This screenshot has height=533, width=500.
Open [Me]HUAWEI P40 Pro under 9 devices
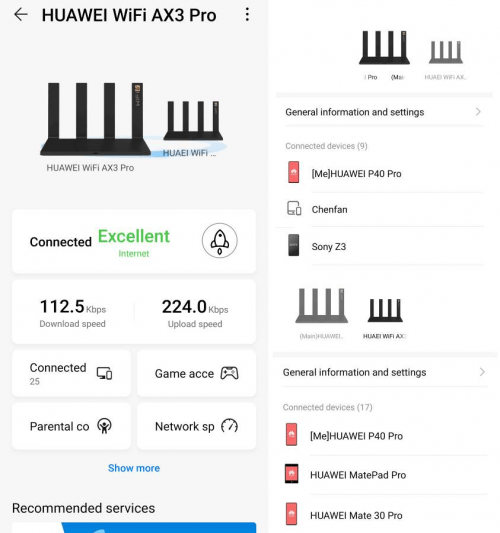[x=384, y=173]
